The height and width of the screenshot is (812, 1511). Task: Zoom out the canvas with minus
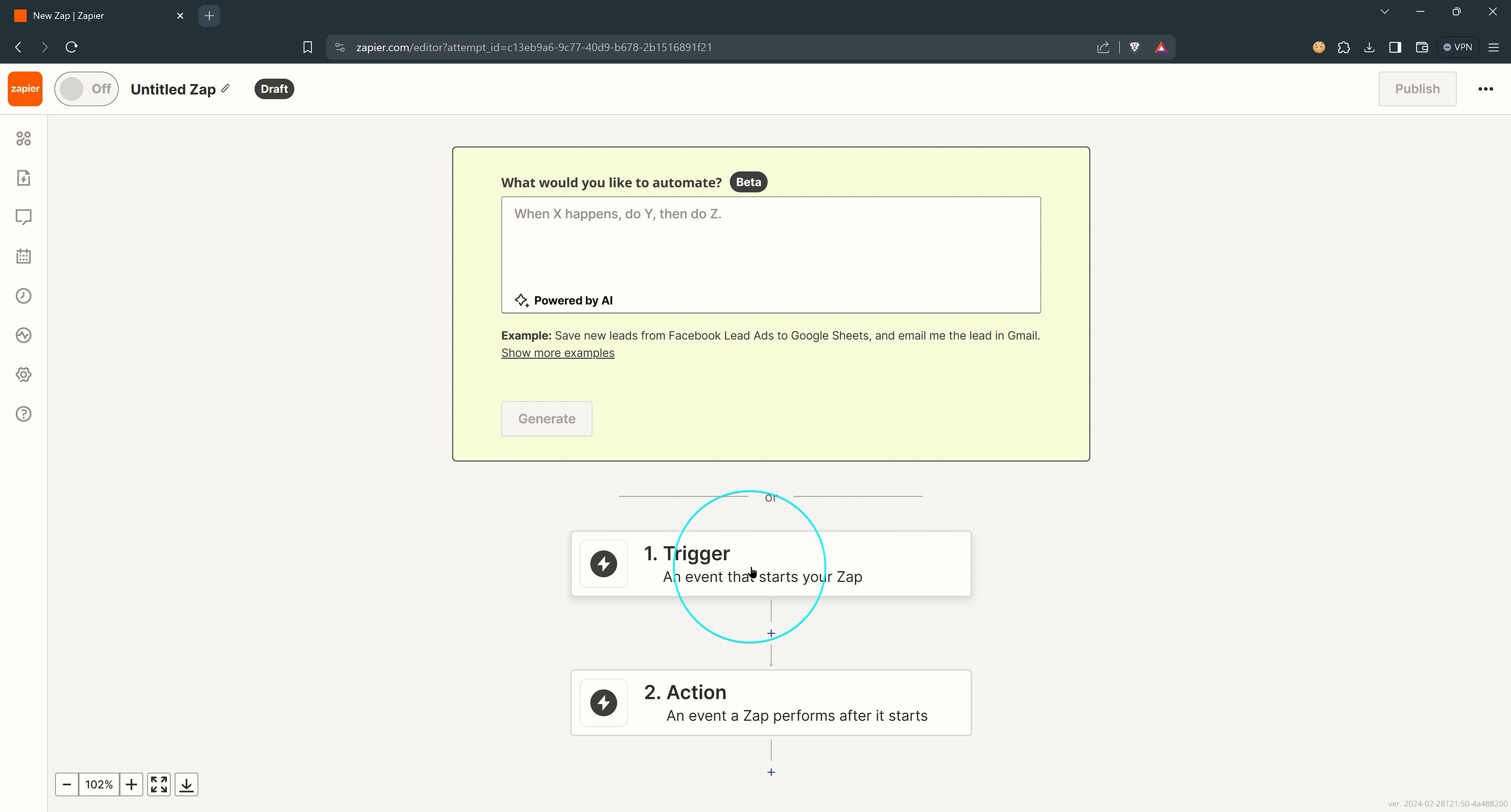pos(67,784)
